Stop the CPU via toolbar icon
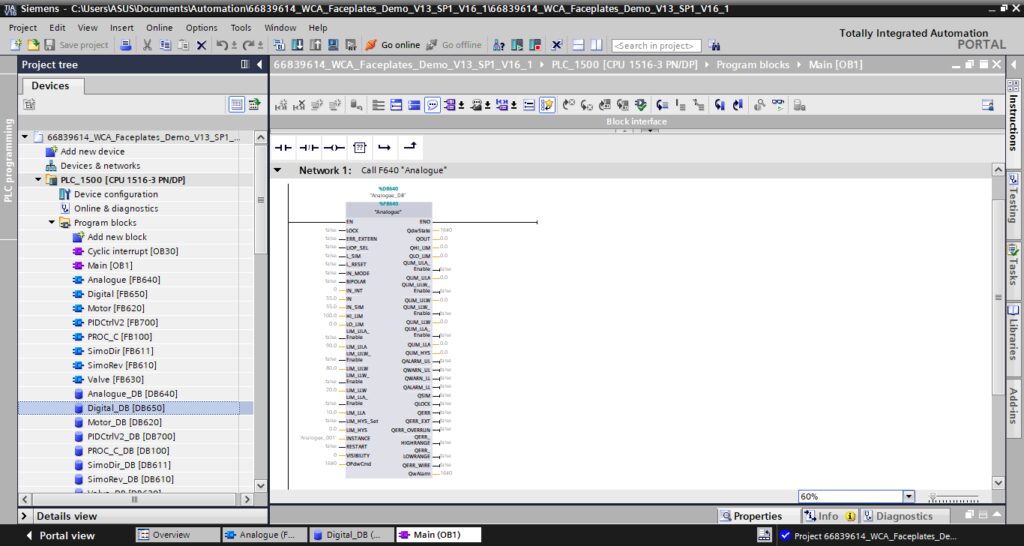This screenshot has width=1024, height=546. tap(535, 45)
